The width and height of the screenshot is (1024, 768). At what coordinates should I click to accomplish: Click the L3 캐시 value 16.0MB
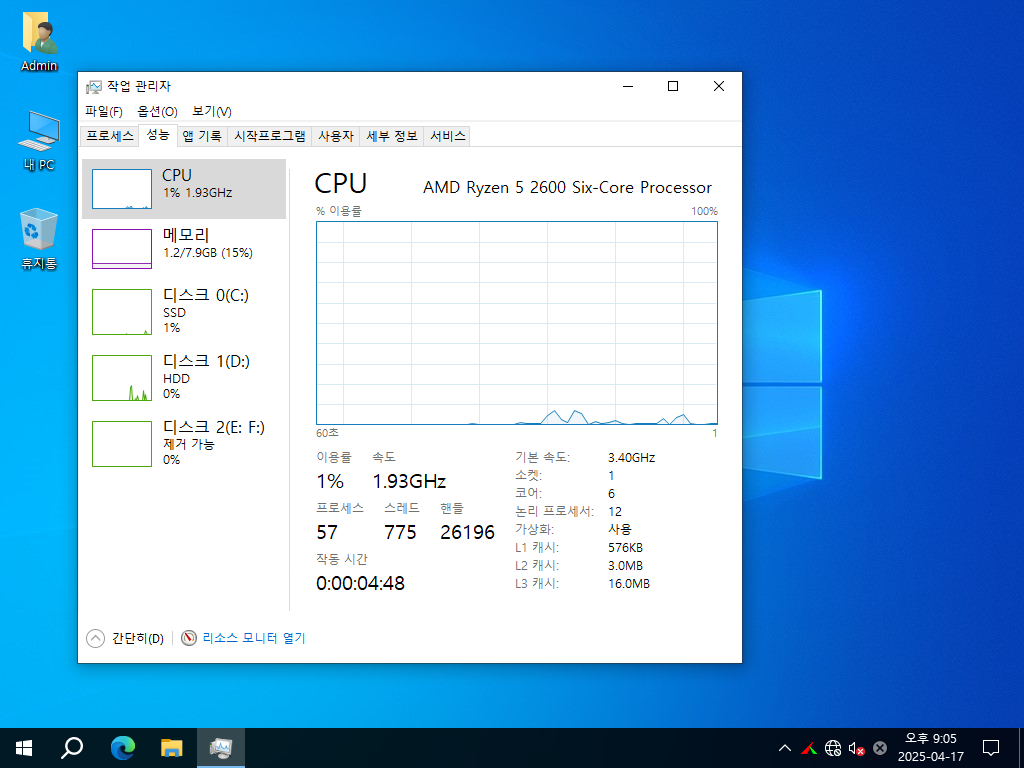click(629, 584)
